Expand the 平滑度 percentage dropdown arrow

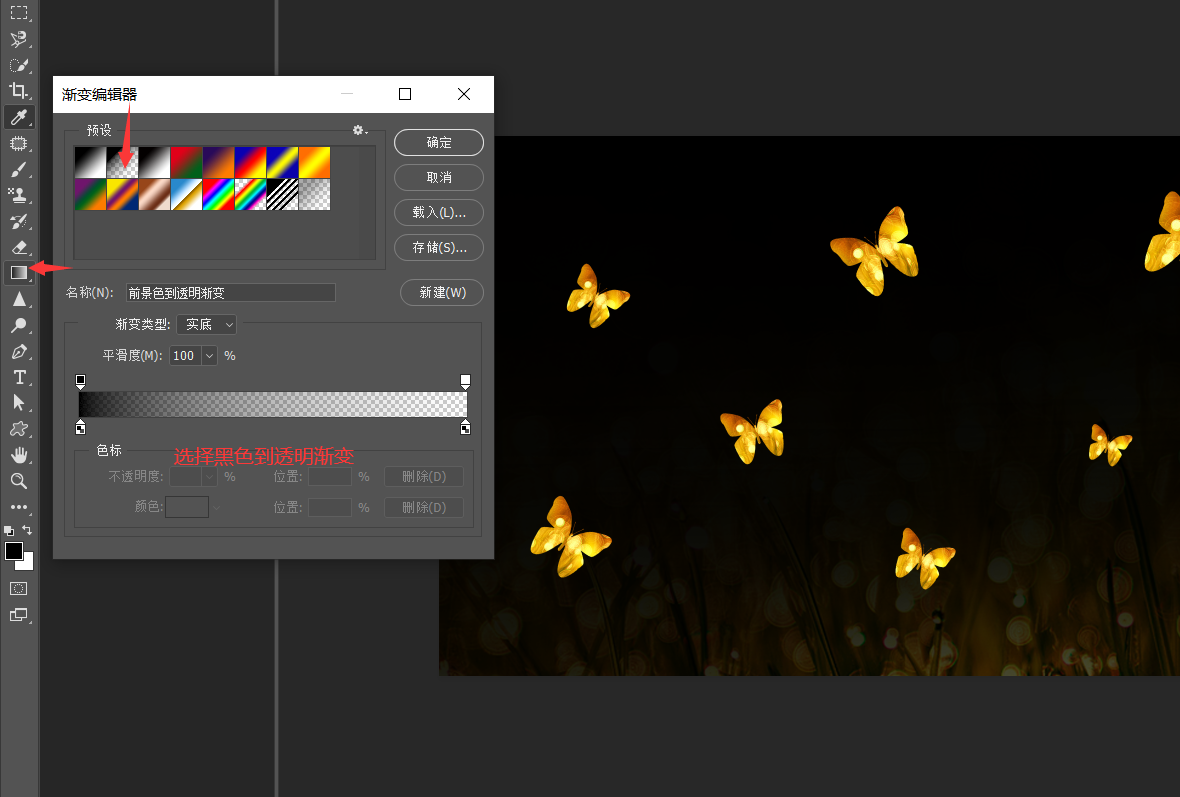pyautogui.click(x=209, y=355)
